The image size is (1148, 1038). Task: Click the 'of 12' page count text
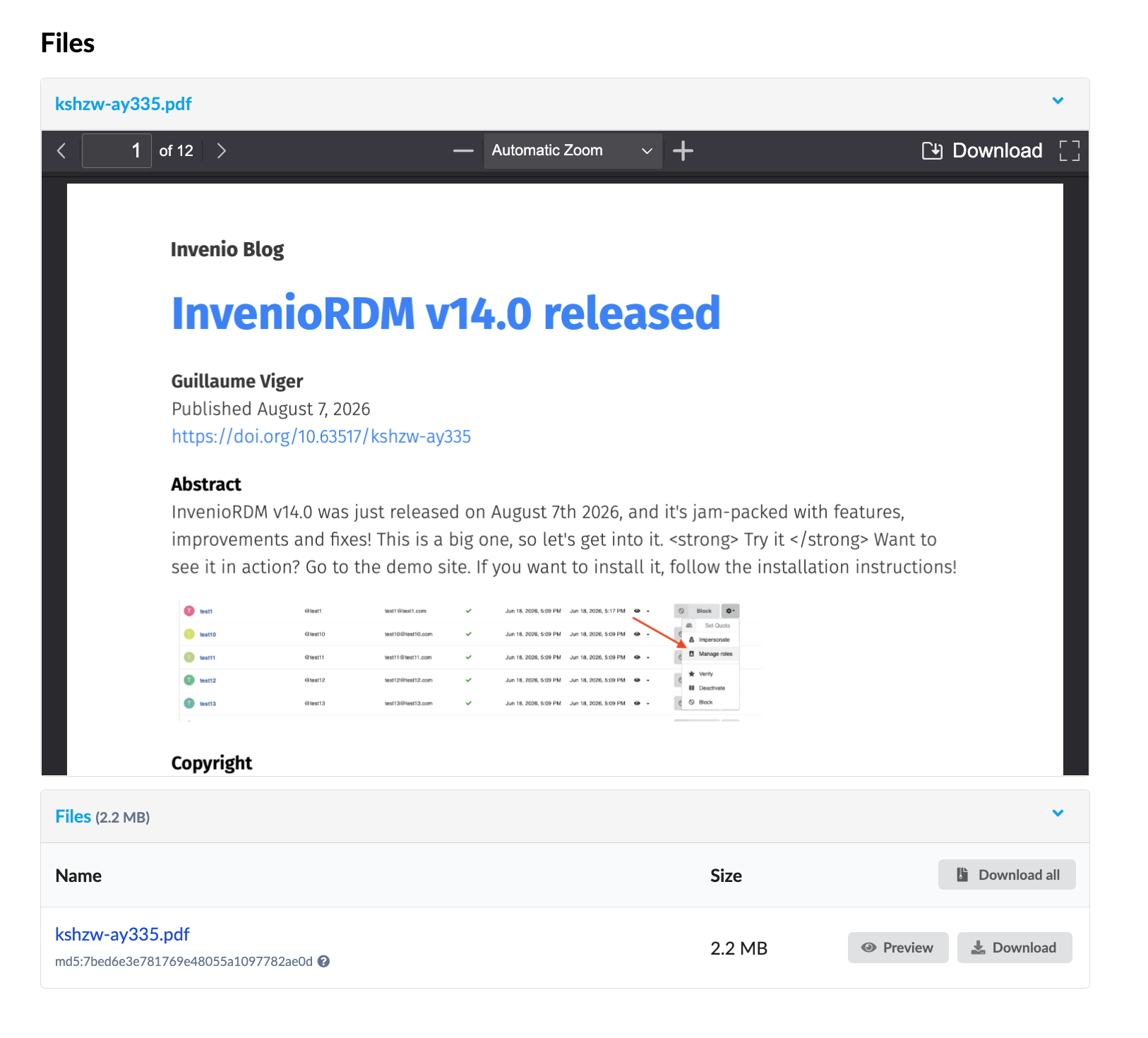pos(176,150)
